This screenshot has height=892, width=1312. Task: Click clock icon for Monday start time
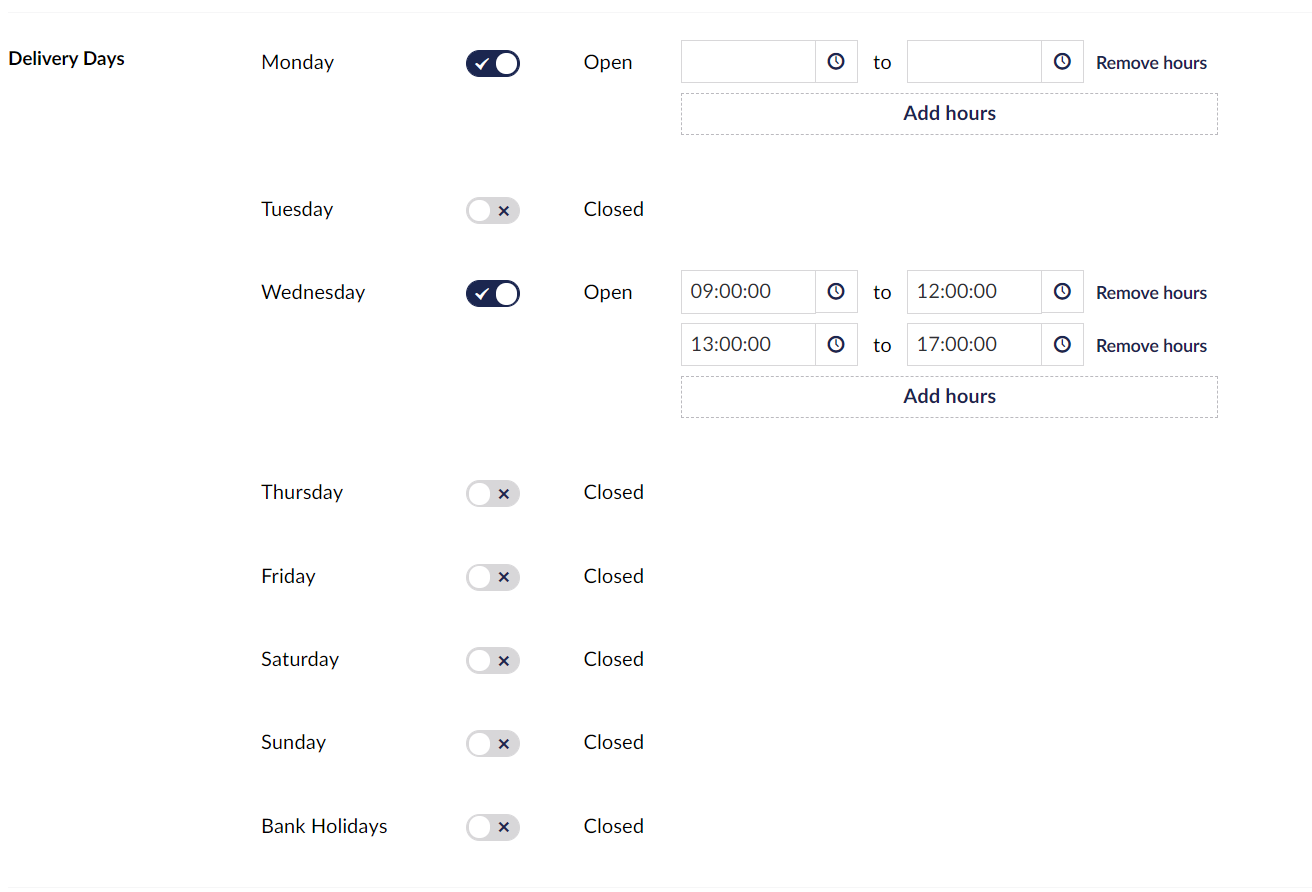pos(836,62)
